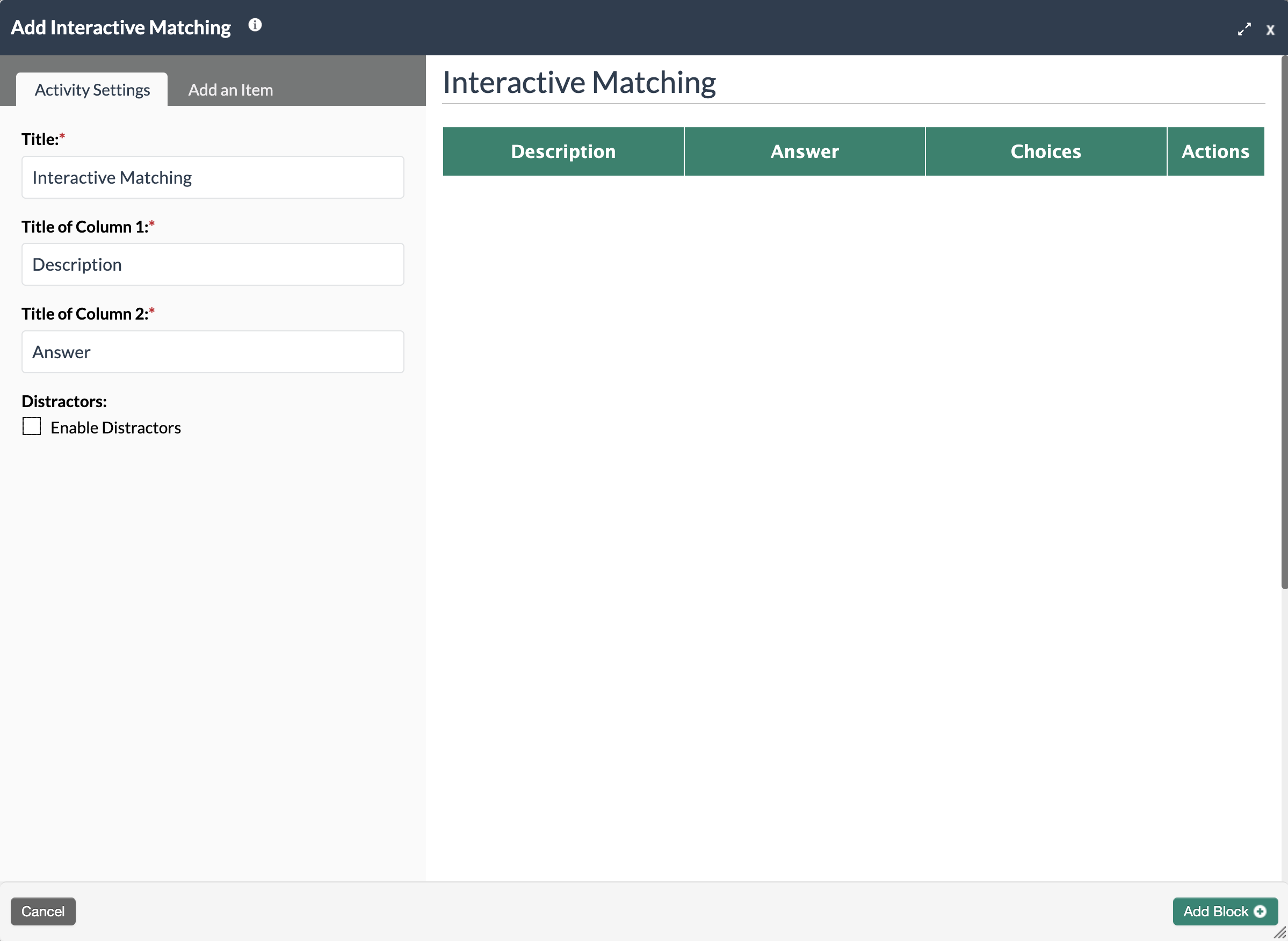Click the info icon beside dialog title
Screen dimensions: 1288x941
(255, 25)
